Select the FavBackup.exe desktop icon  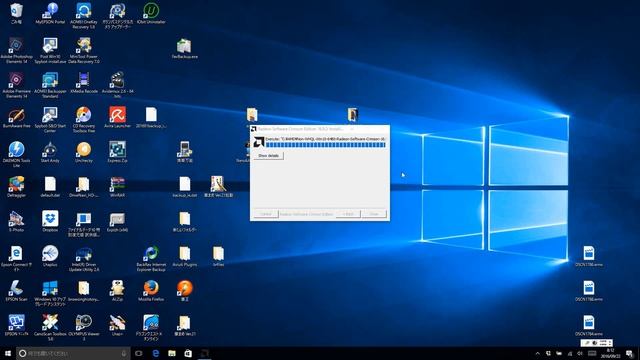point(184,49)
